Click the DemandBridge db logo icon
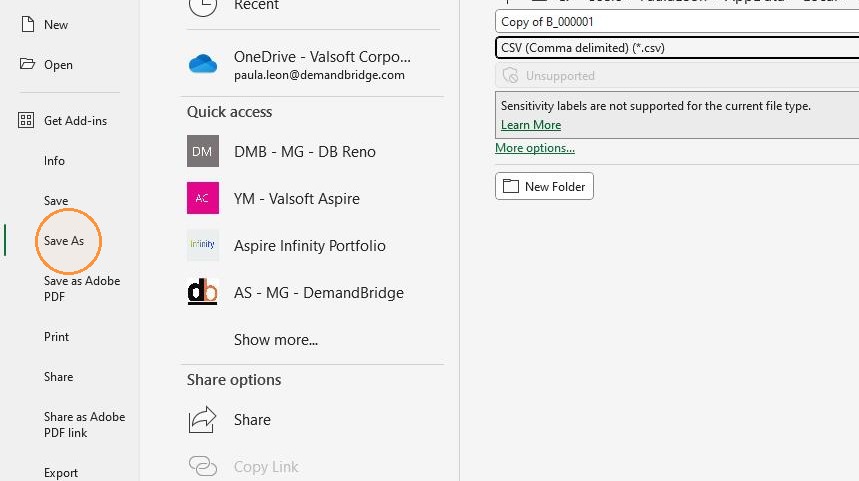The image size is (859, 481). coord(203,291)
